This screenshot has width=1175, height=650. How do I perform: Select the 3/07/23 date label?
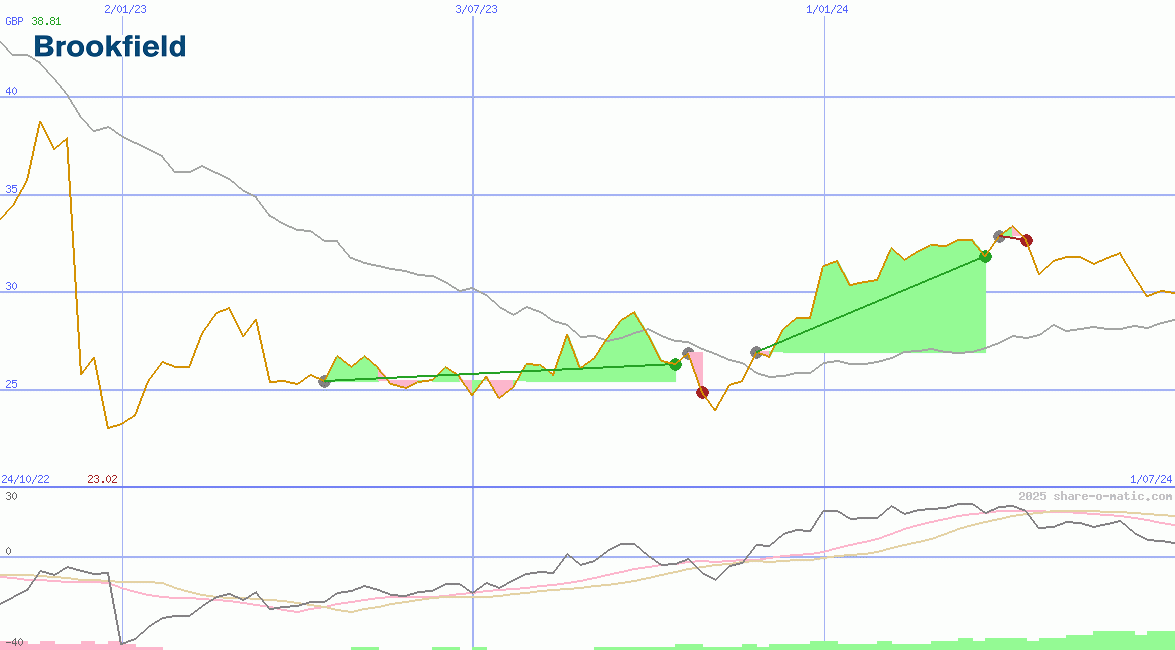pyautogui.click(x=476, y=9)
